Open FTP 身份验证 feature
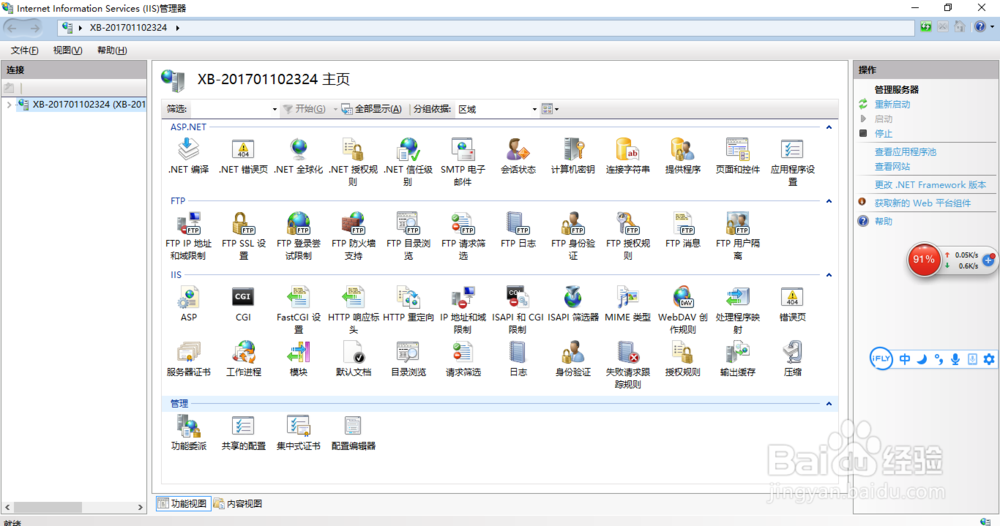Image resolution: width=1000 pixels, height=526 pixels. click(573, 236)
